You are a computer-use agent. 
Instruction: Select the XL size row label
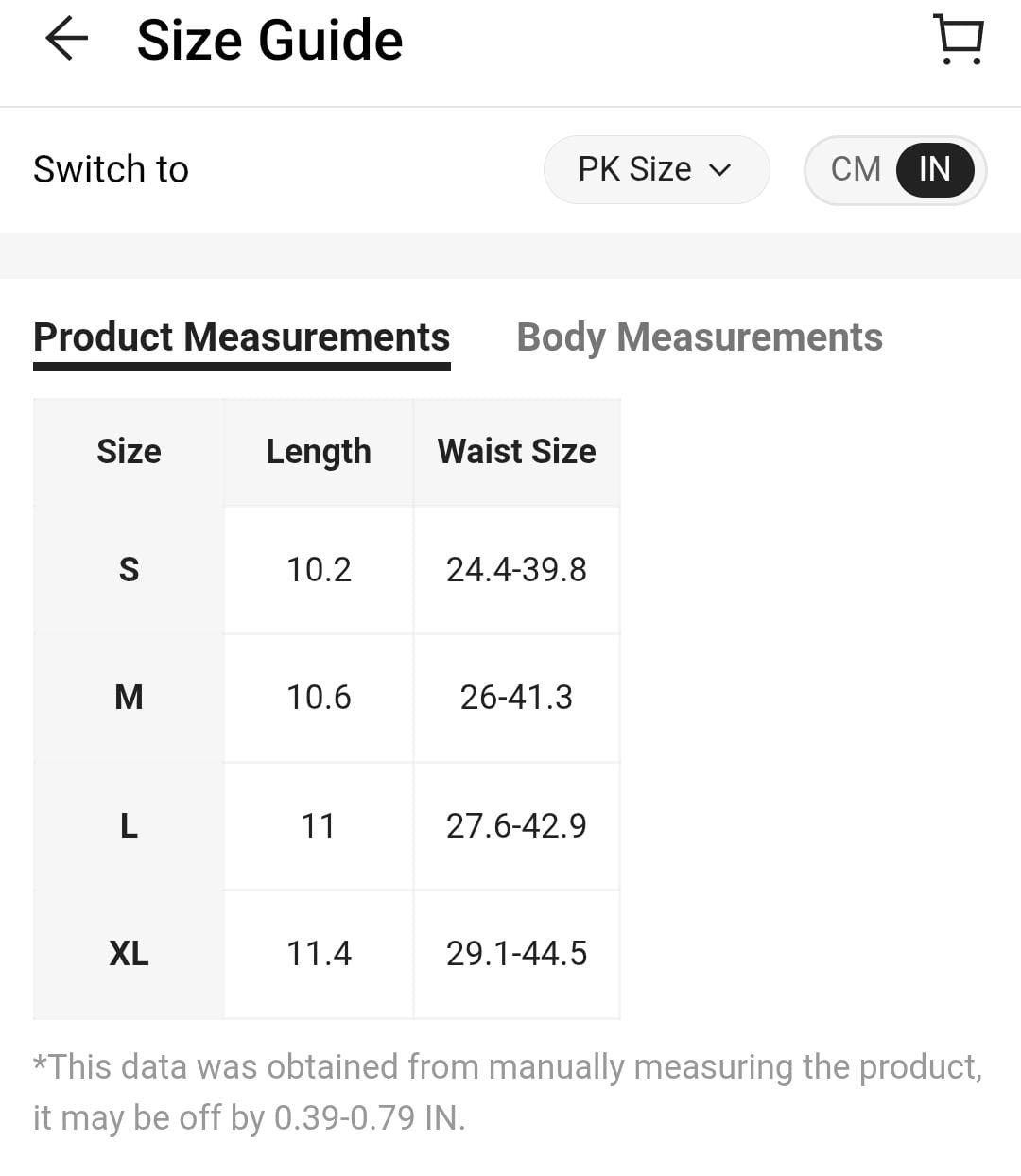(x=129, y=954)
